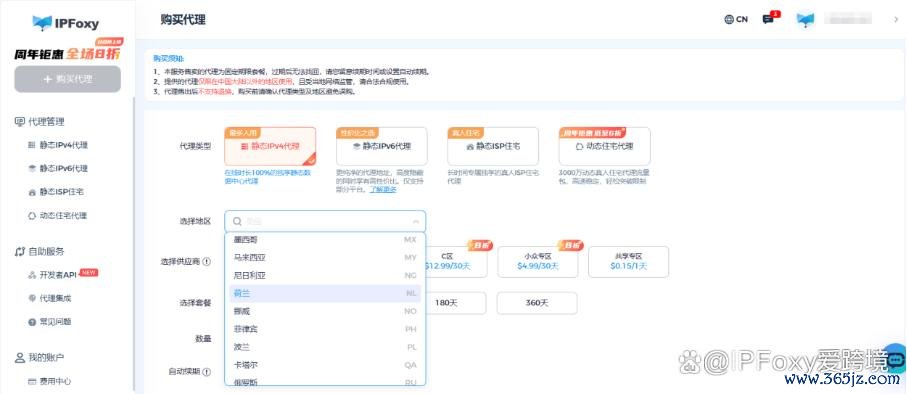Click the 购买代理 button in sidebar
The width and height of the screenshot is (907, 394).
[68, 79]
